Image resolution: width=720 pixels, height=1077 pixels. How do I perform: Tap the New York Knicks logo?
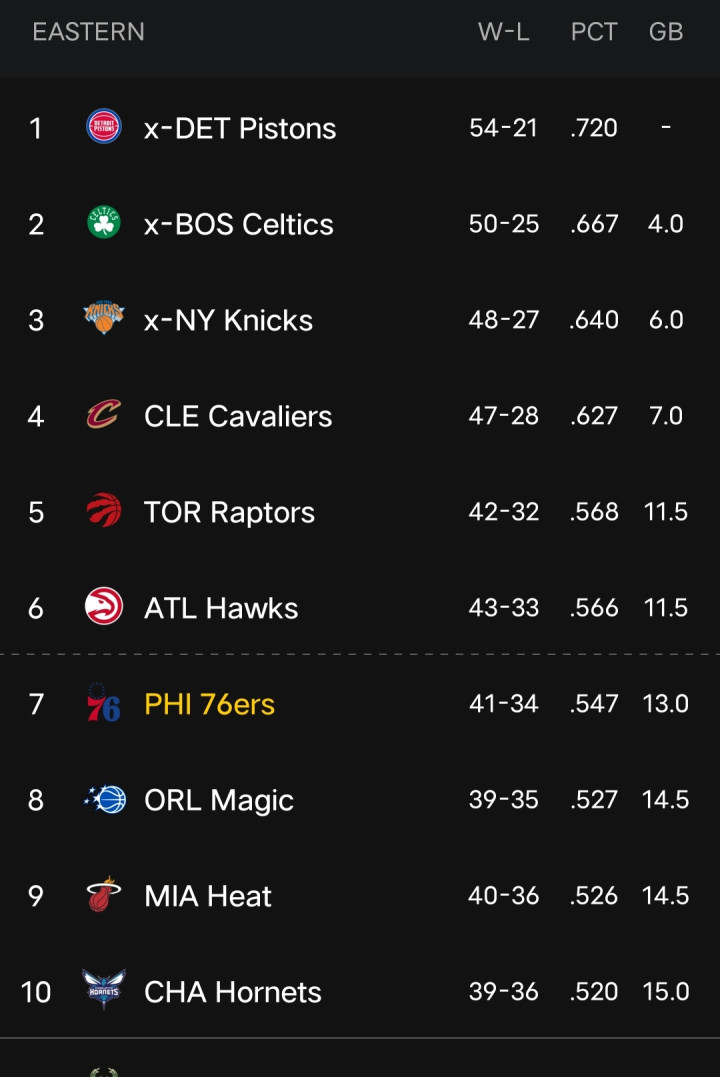103,319
